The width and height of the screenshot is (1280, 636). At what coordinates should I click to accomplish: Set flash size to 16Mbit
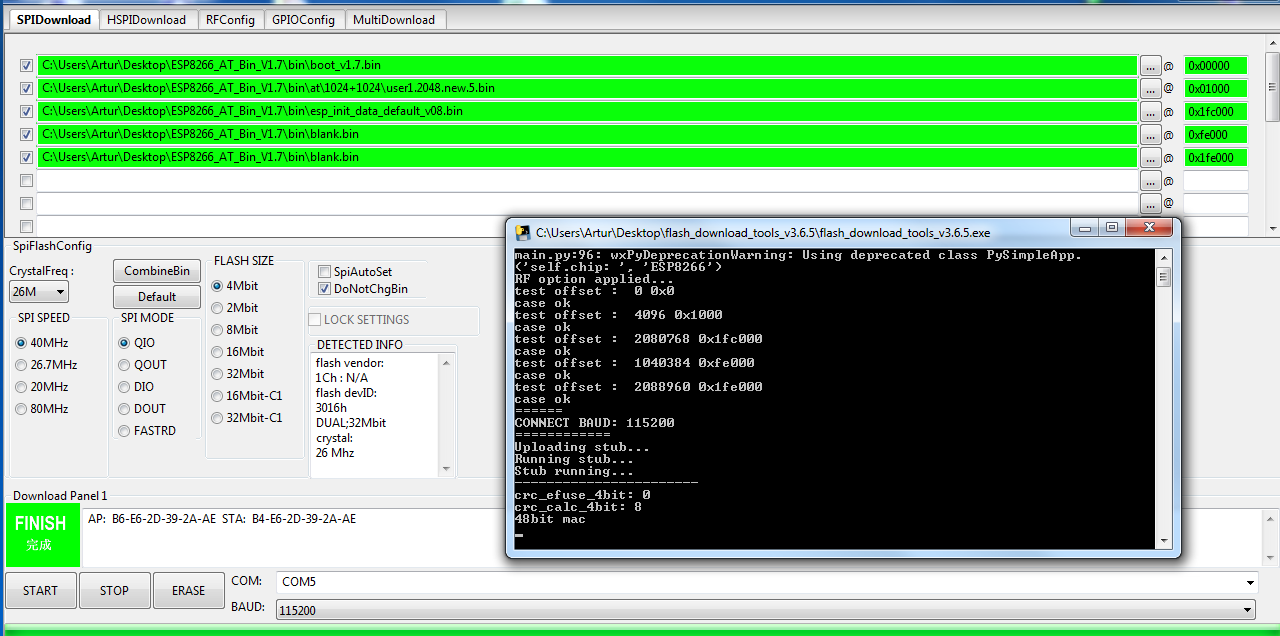217,352
